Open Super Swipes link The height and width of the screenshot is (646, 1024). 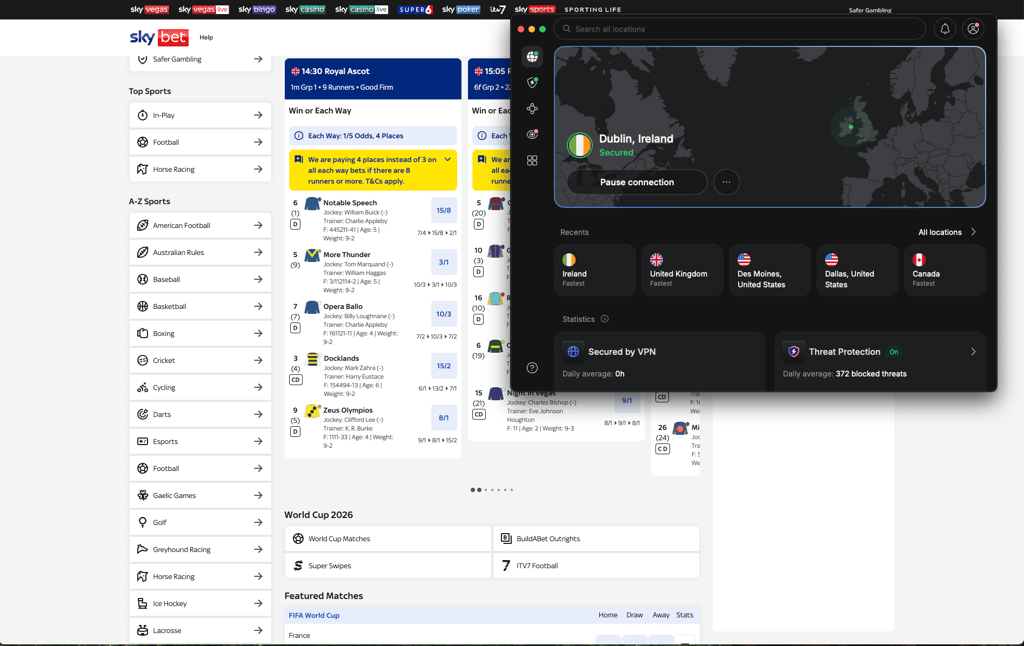pos(388,566)
